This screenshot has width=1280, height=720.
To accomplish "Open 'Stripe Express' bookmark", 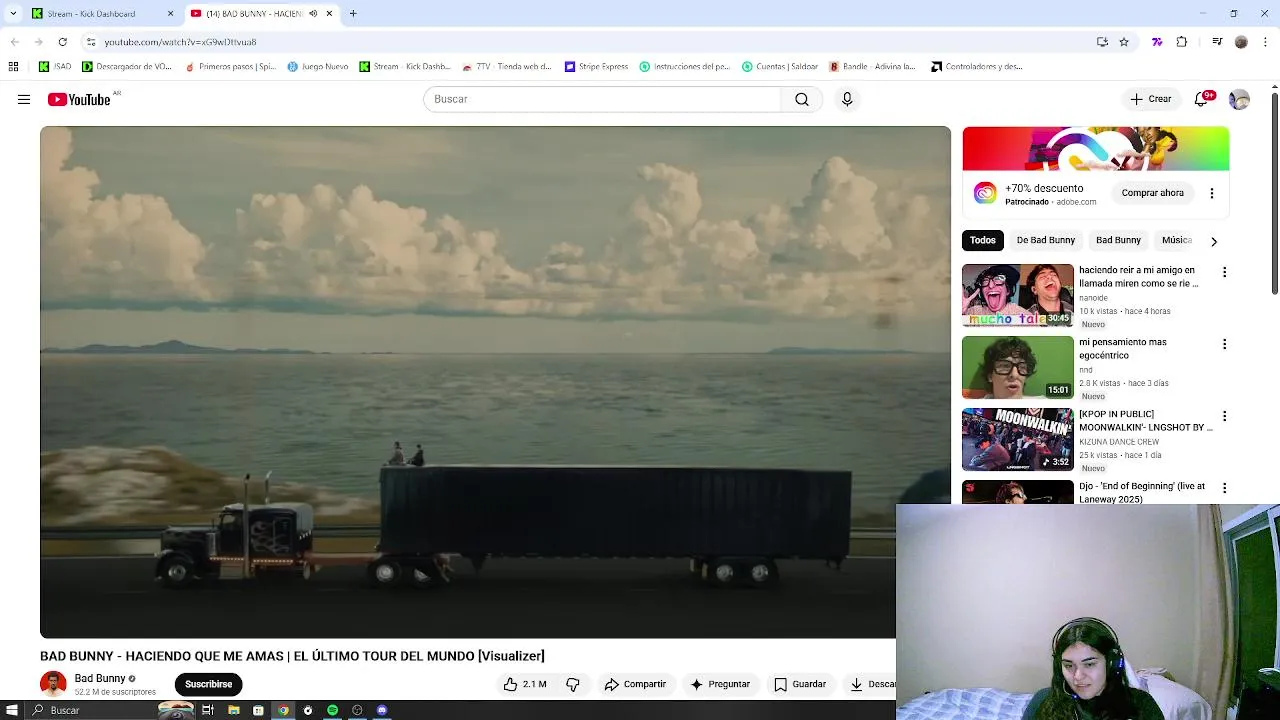I will coord(597,67).
